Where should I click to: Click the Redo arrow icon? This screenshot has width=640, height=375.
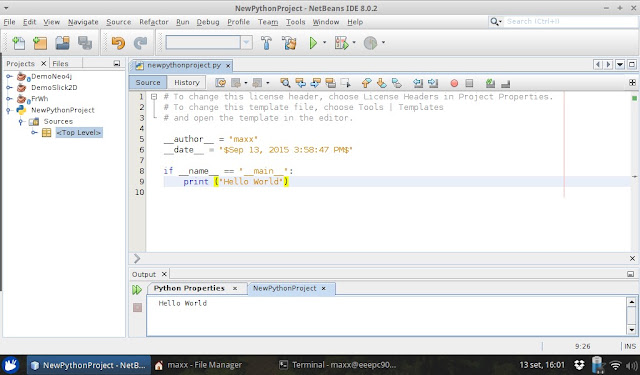pos(140,42)
